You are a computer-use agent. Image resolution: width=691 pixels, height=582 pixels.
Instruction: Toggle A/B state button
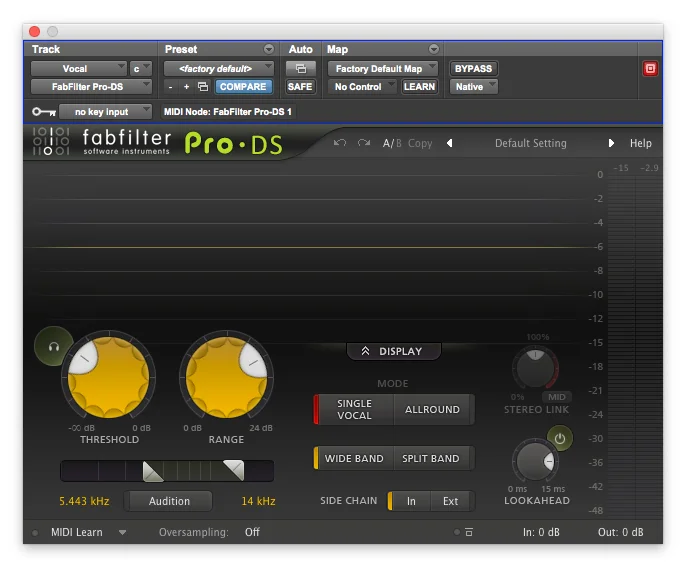392,143
